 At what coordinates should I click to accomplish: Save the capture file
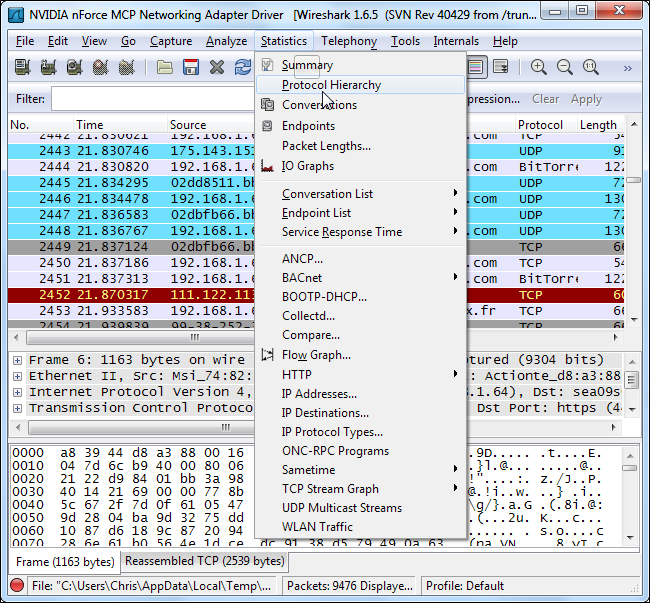[x=191, y=68]
